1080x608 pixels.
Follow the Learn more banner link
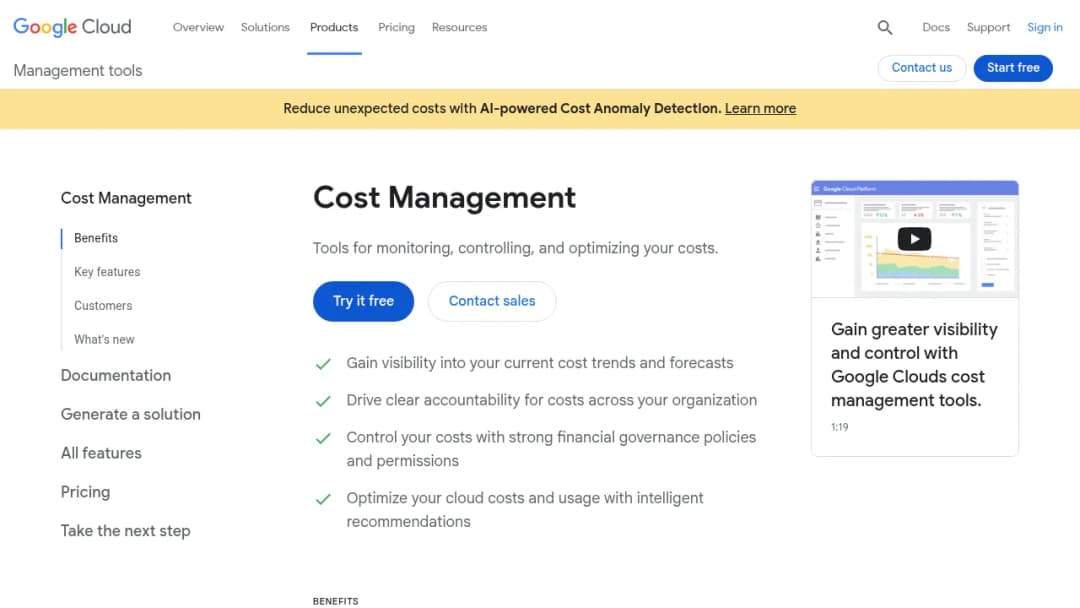pyautogui.click(x=760, y=108)
